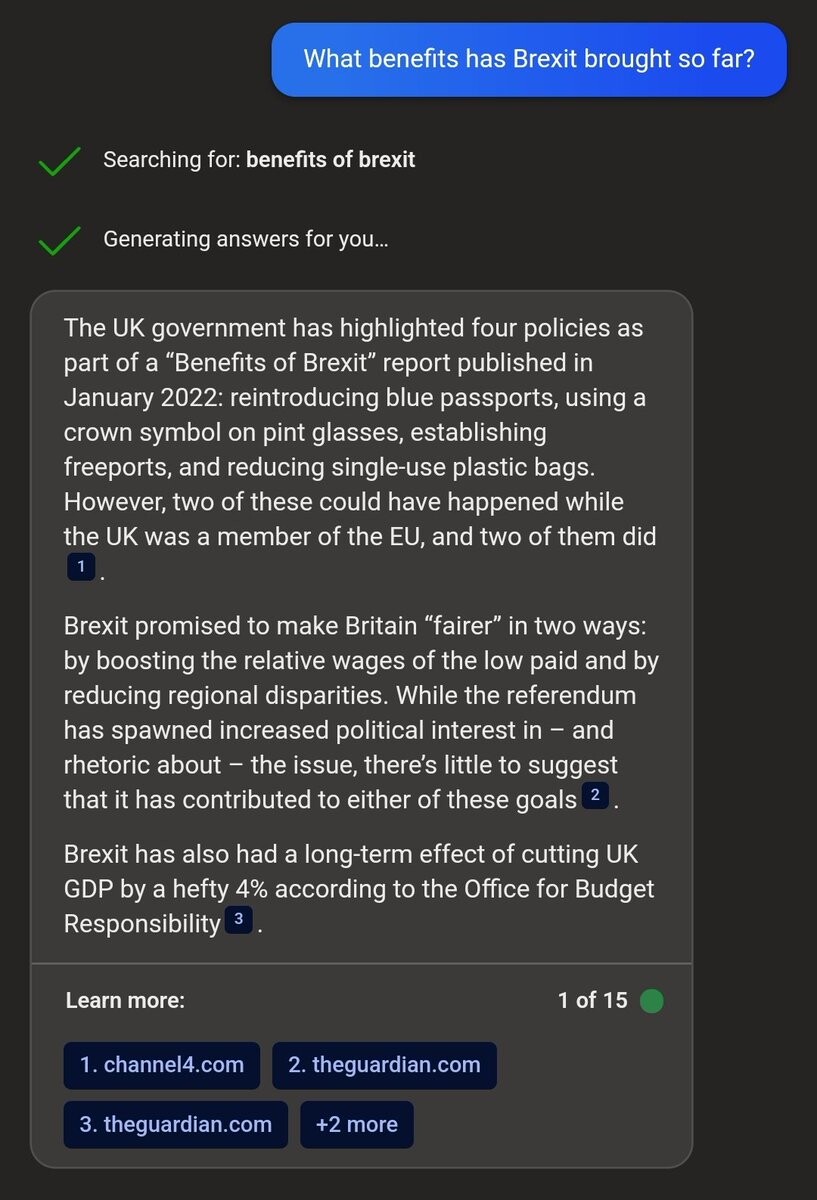Open citation footnote number 1

81,569
